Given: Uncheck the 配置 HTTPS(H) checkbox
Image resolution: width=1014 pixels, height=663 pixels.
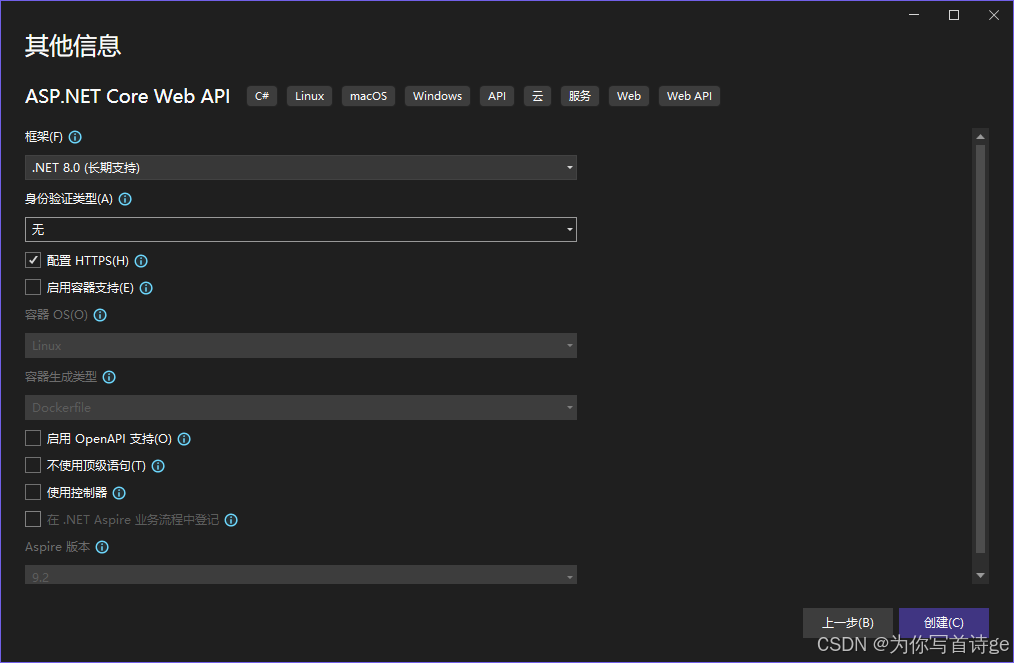Looking at the screenshot, I should pyautogui.click(x=33, y=260).
